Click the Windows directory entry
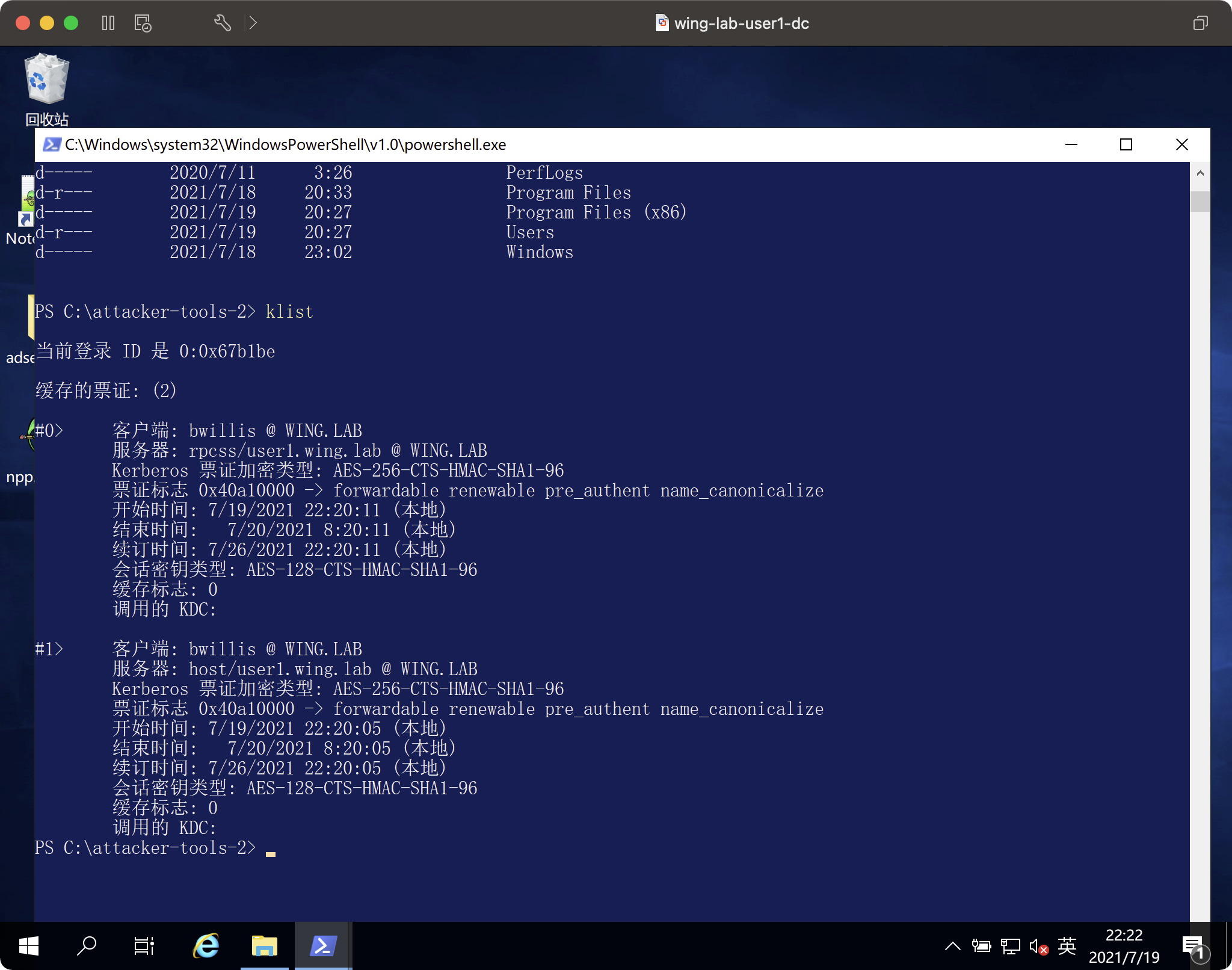This screenshot has height=970, width=1232. pyautogui.click(x=540, y=252)
